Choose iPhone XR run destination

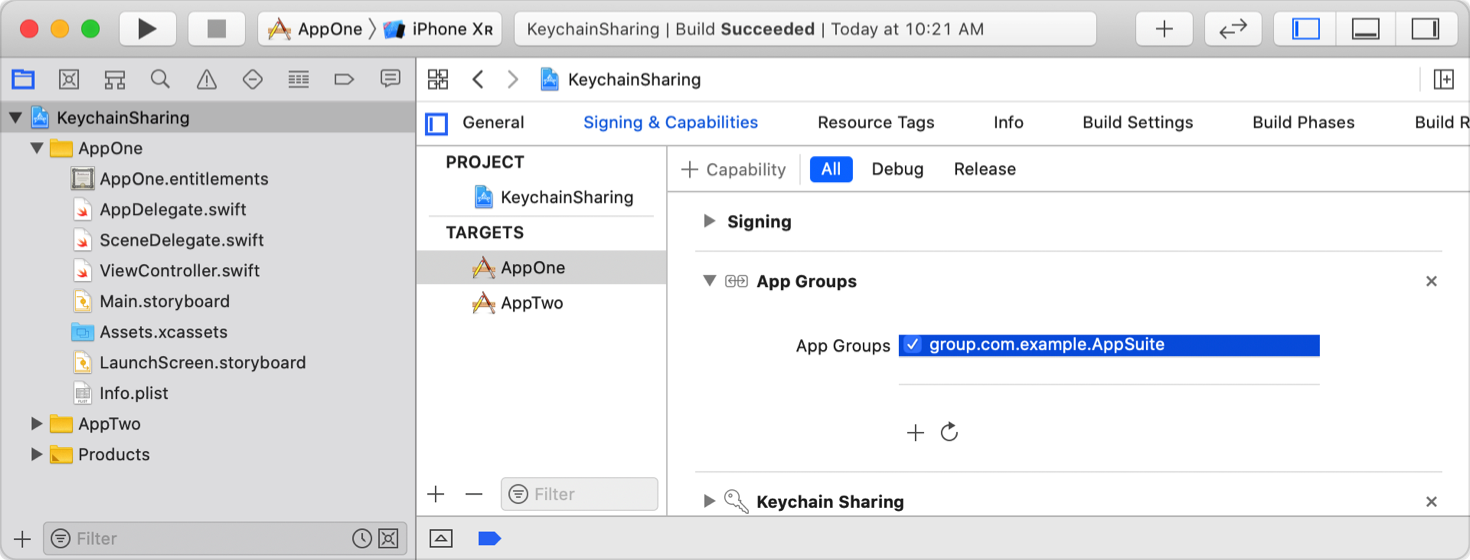point(438,29)
